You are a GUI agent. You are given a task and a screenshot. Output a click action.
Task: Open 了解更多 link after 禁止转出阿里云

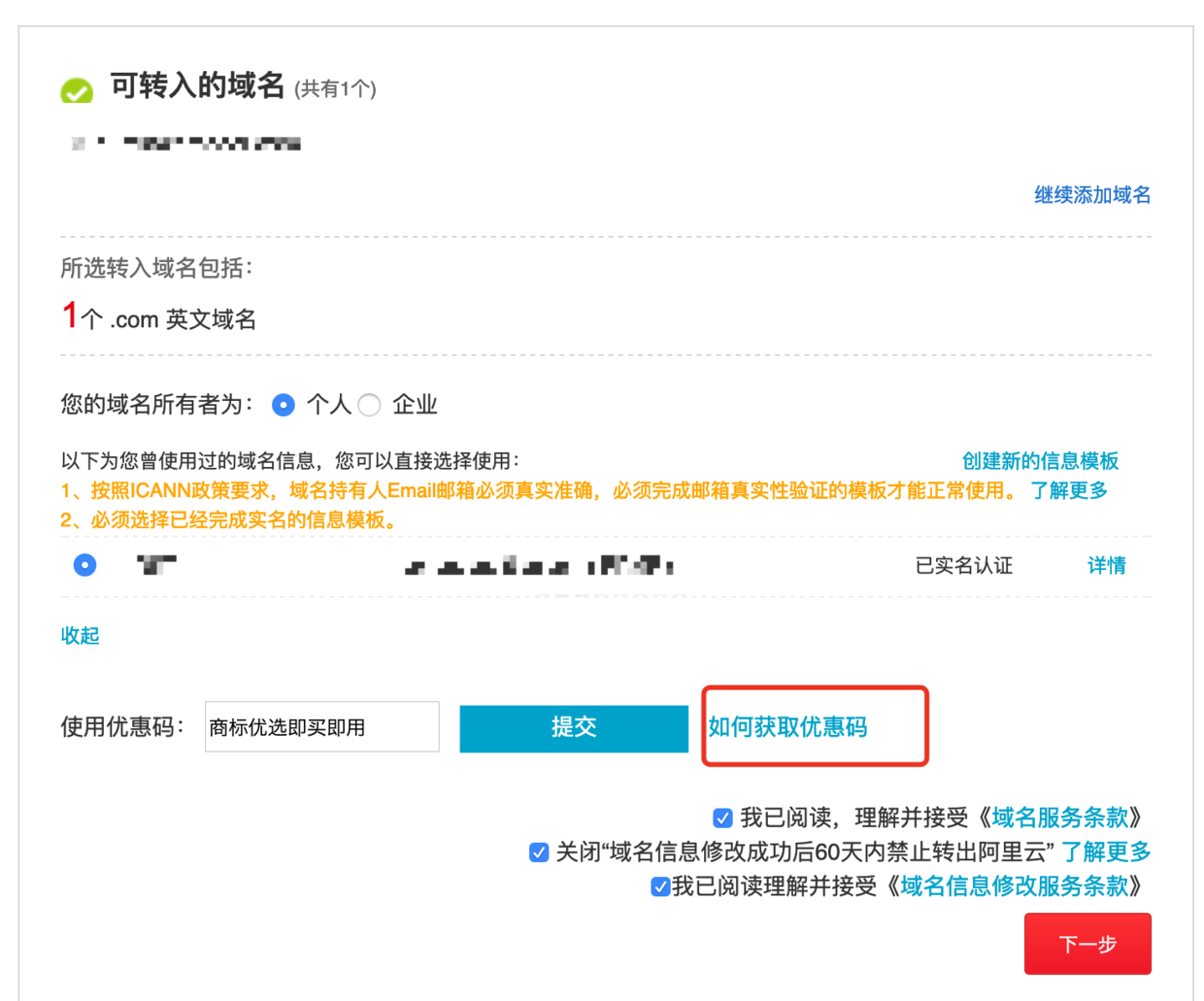(1106, 852)
